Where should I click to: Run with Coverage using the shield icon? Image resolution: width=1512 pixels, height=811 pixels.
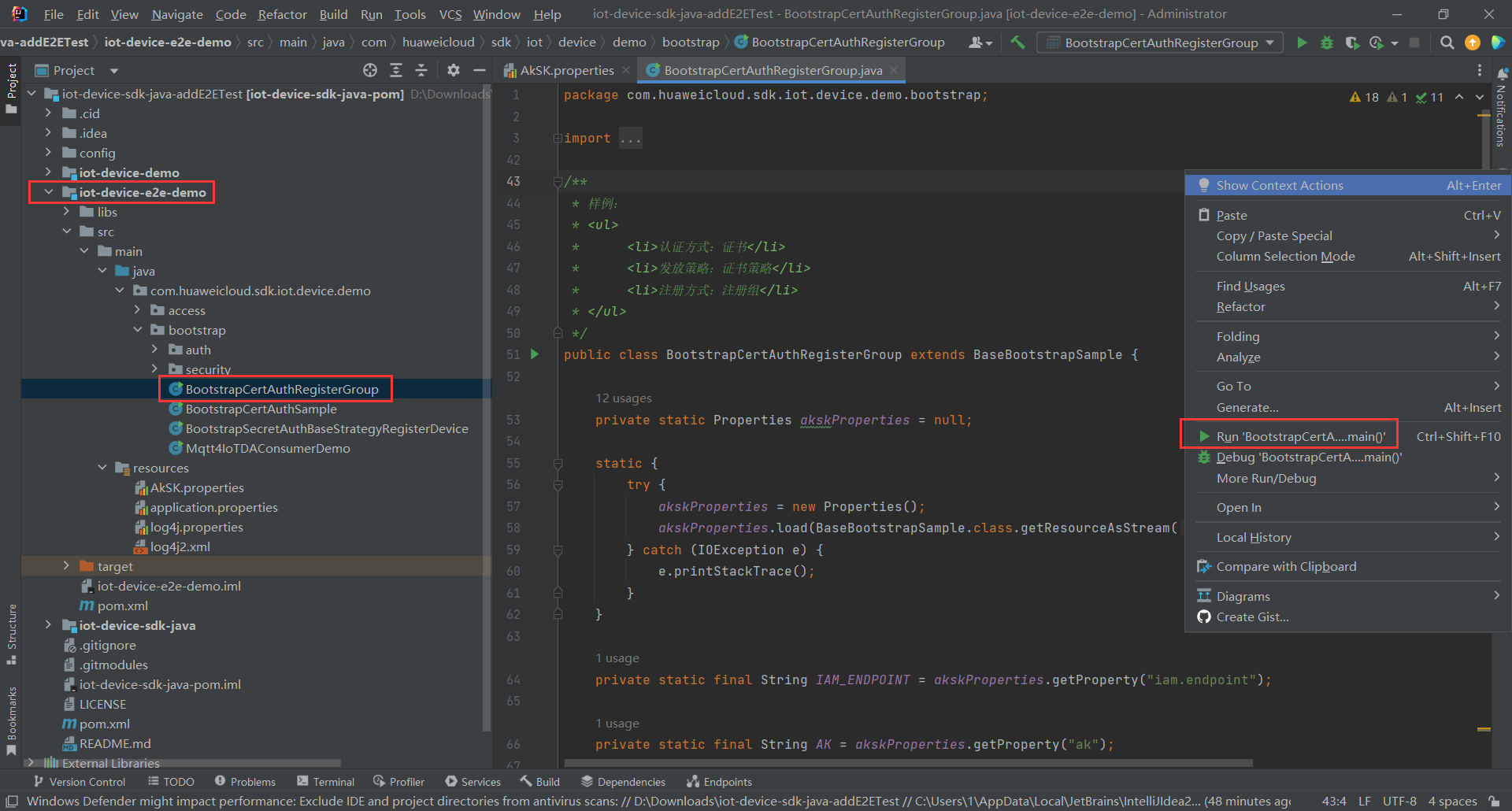(1352, 43)
